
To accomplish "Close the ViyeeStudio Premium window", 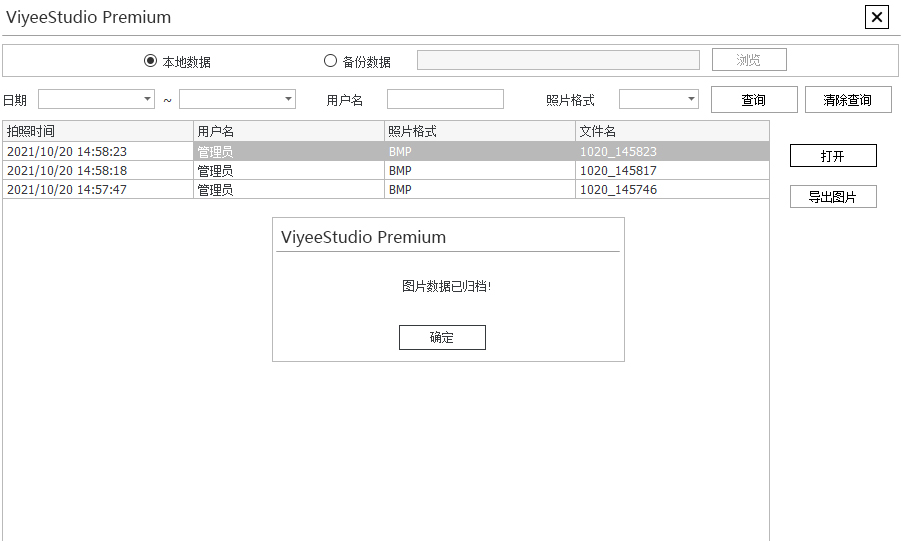I will coord(876,17).
